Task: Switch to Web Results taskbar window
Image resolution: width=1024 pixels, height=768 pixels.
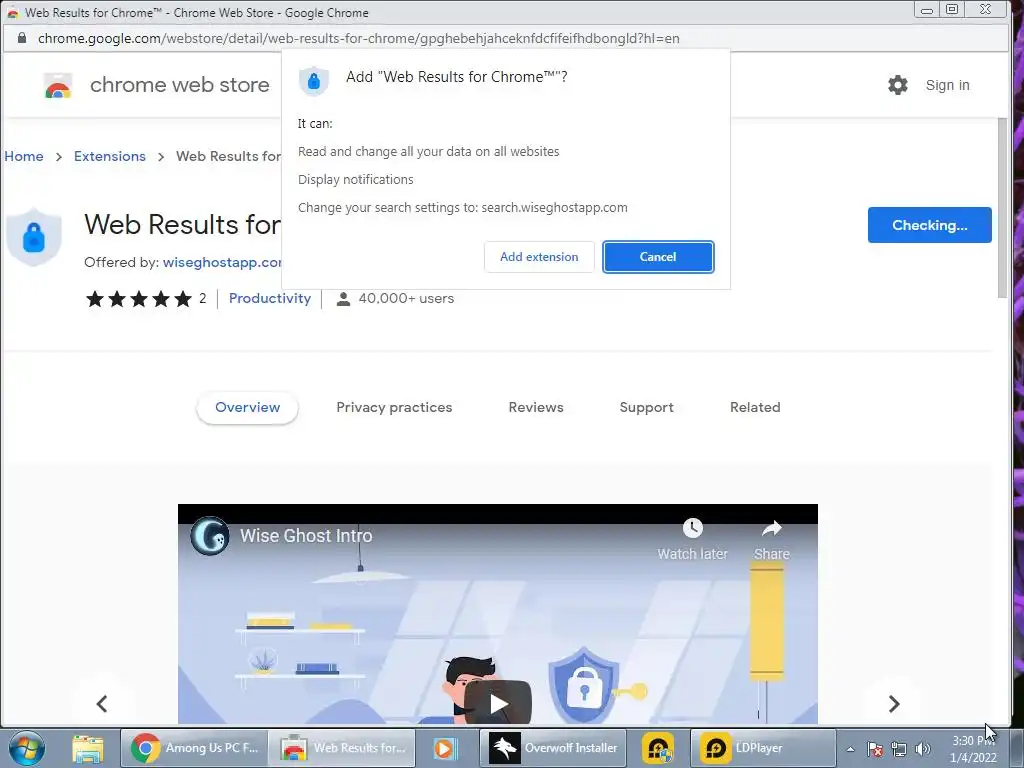Action: (x=342, y=748)
